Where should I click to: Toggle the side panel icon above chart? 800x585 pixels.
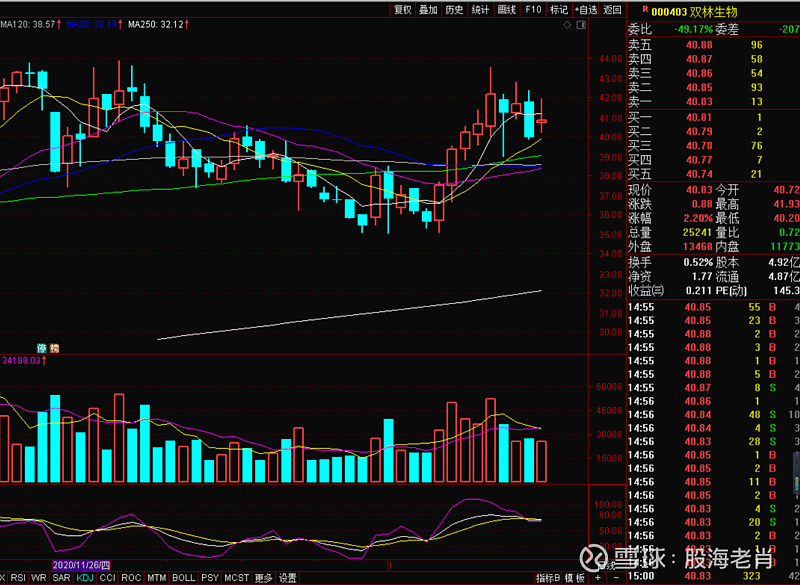click(x=581, y=25)
